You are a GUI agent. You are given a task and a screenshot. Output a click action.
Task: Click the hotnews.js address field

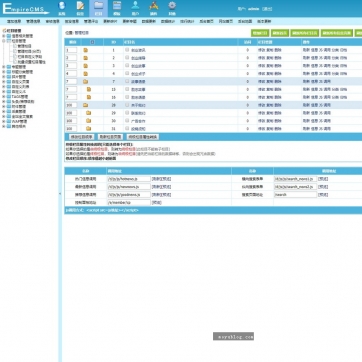click(129, 179)
